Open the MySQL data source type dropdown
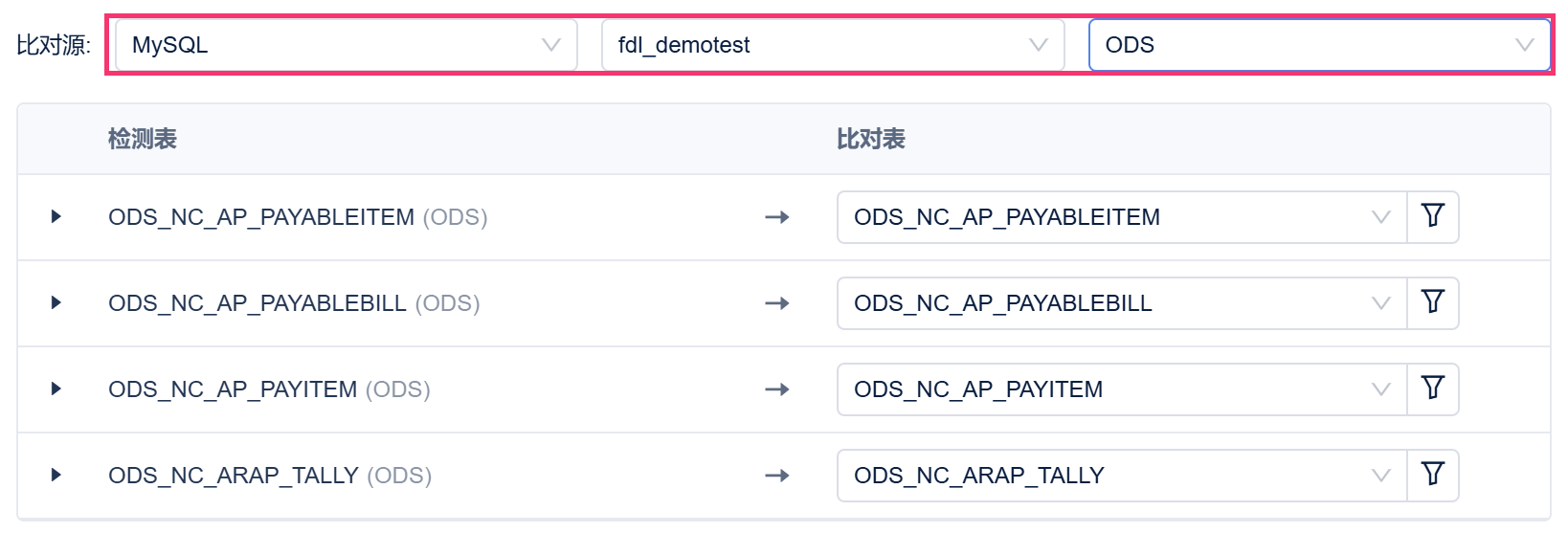The image size is (1568, 533). 345,45
